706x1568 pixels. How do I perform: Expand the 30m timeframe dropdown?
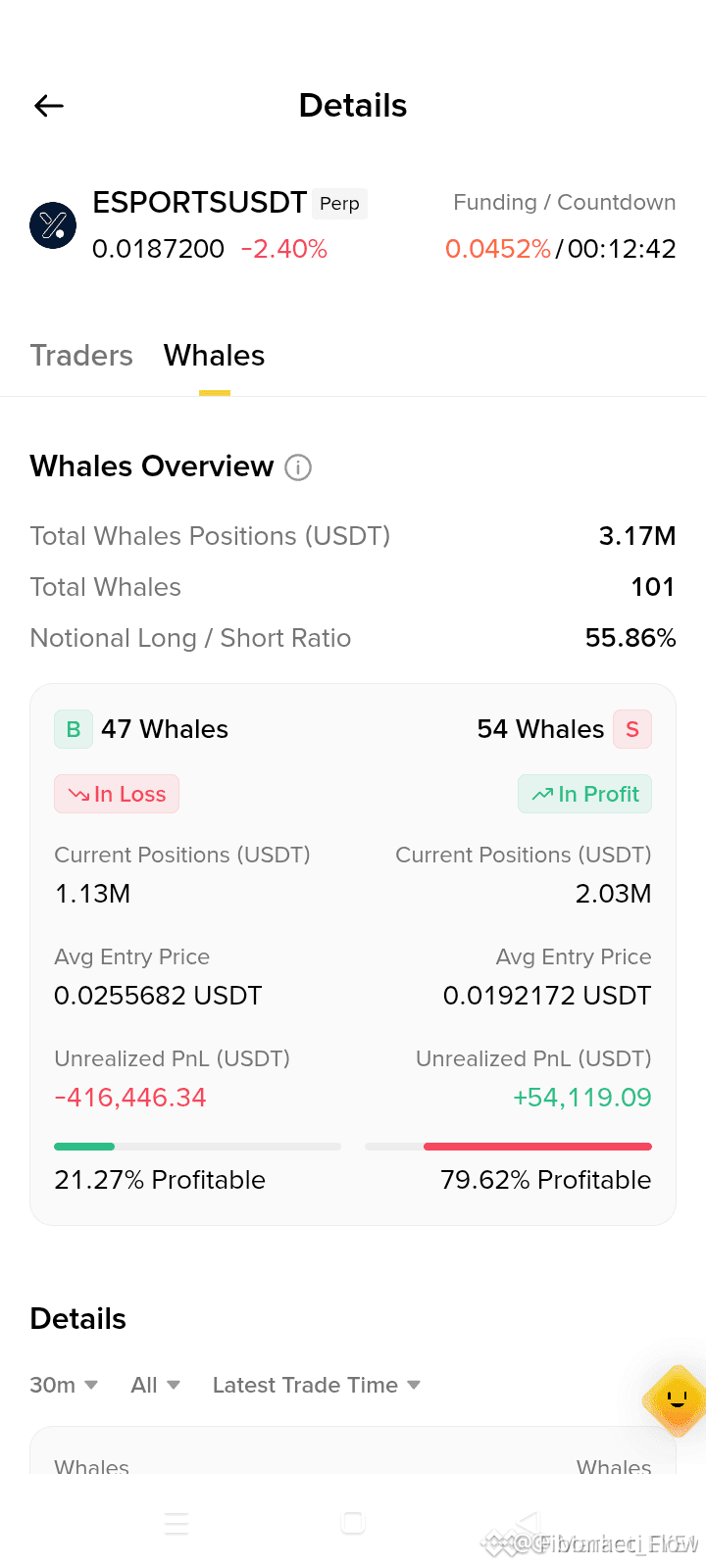coord(64,1385)
